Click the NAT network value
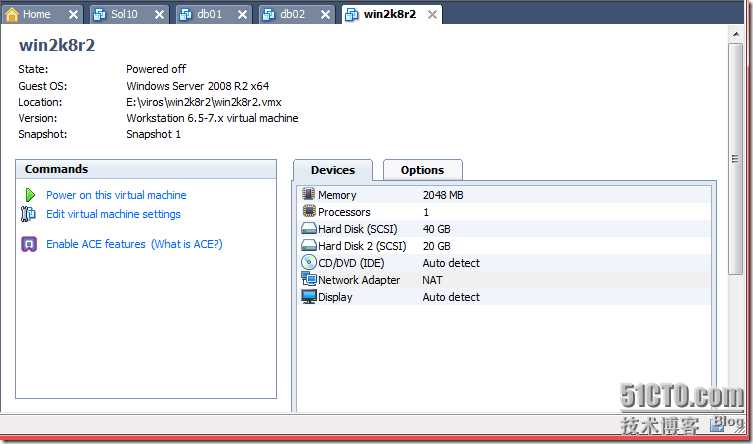 pos(432,280)
